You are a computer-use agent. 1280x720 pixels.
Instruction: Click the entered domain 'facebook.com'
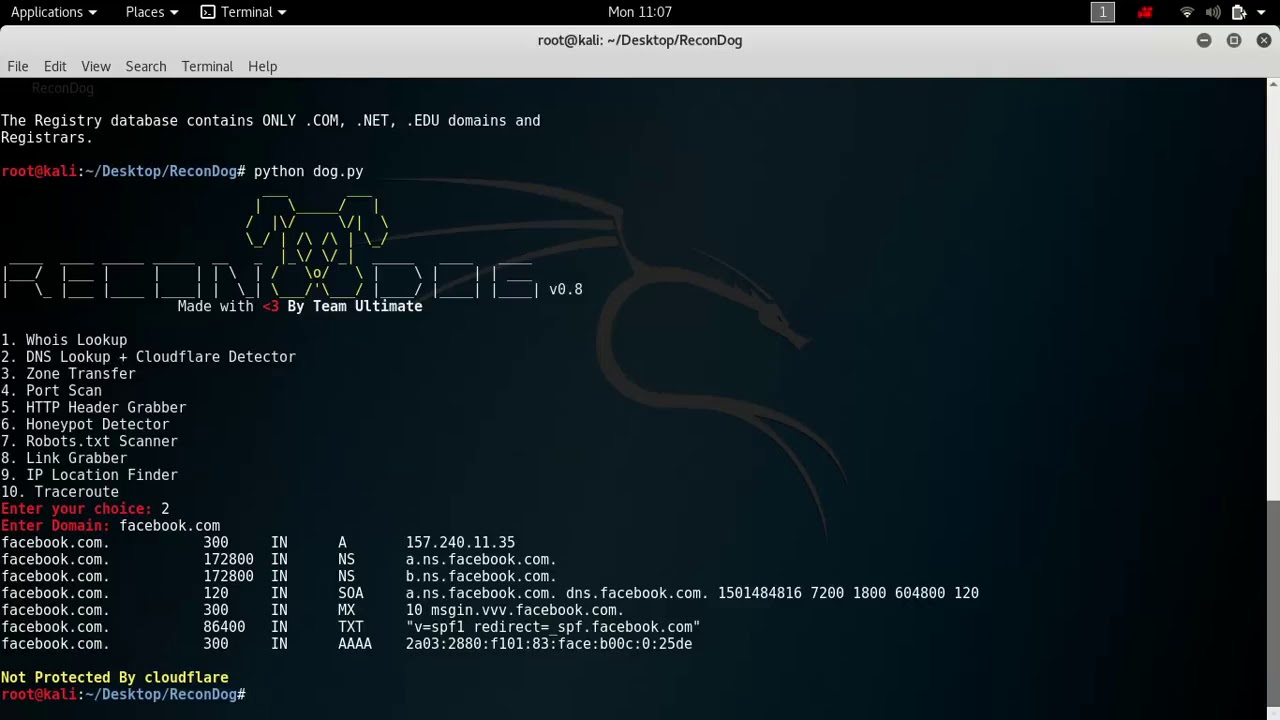[x=169, y=526]
